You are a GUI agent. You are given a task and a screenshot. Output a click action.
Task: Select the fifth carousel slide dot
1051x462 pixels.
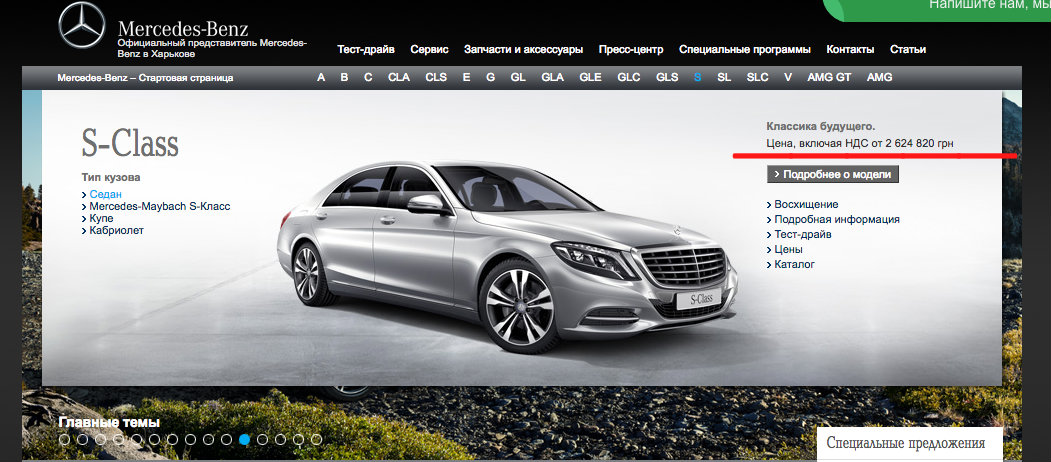(x=137, y=440)
